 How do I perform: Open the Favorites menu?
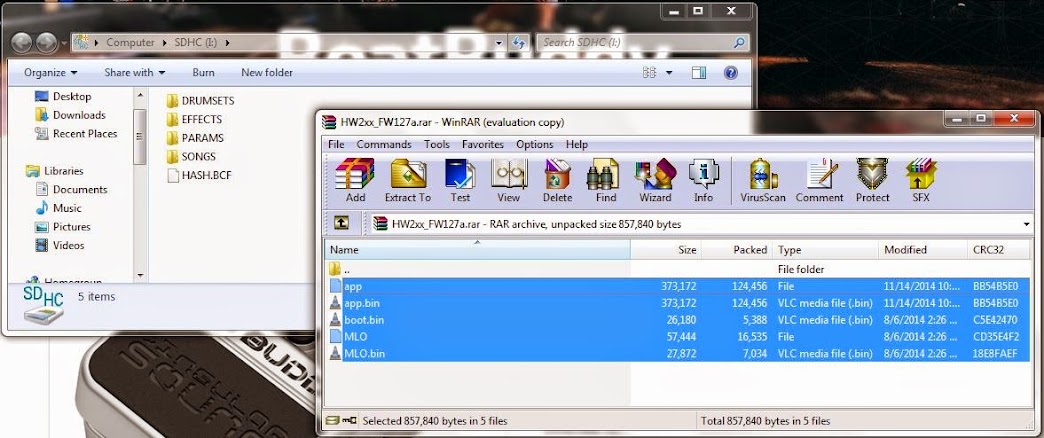483,144
